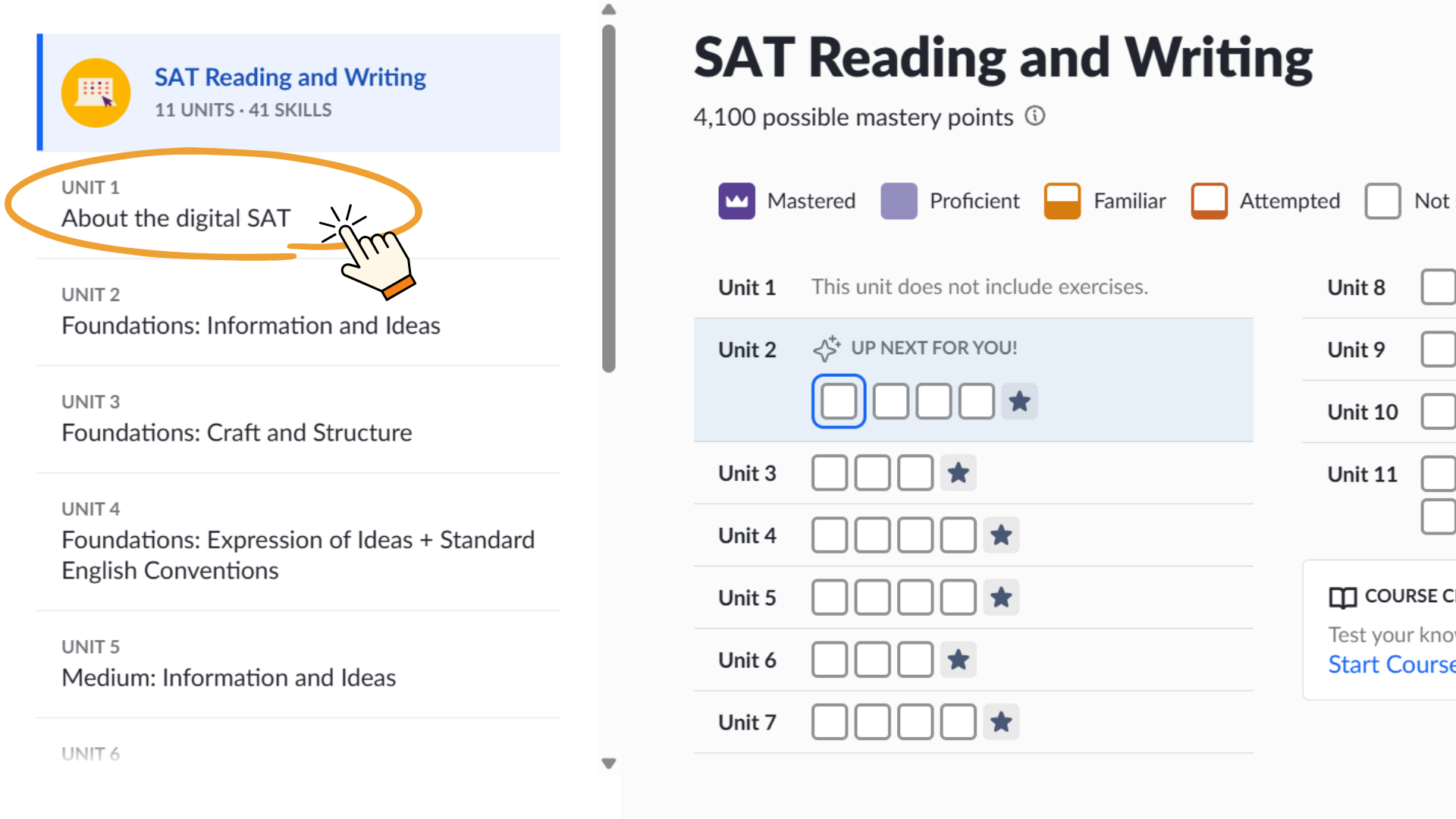Open the mastery points info icon

[1035, 116]
